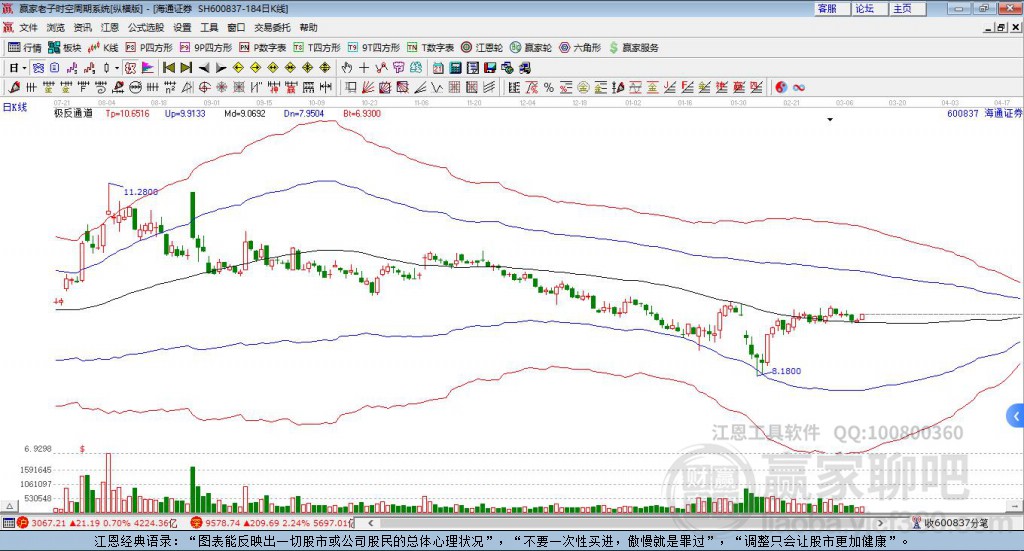This screenshot has width=1024, height=551.
Task: Open the 江恩轮 (Gann wheel) tool
Action: [x=482, y=48]
